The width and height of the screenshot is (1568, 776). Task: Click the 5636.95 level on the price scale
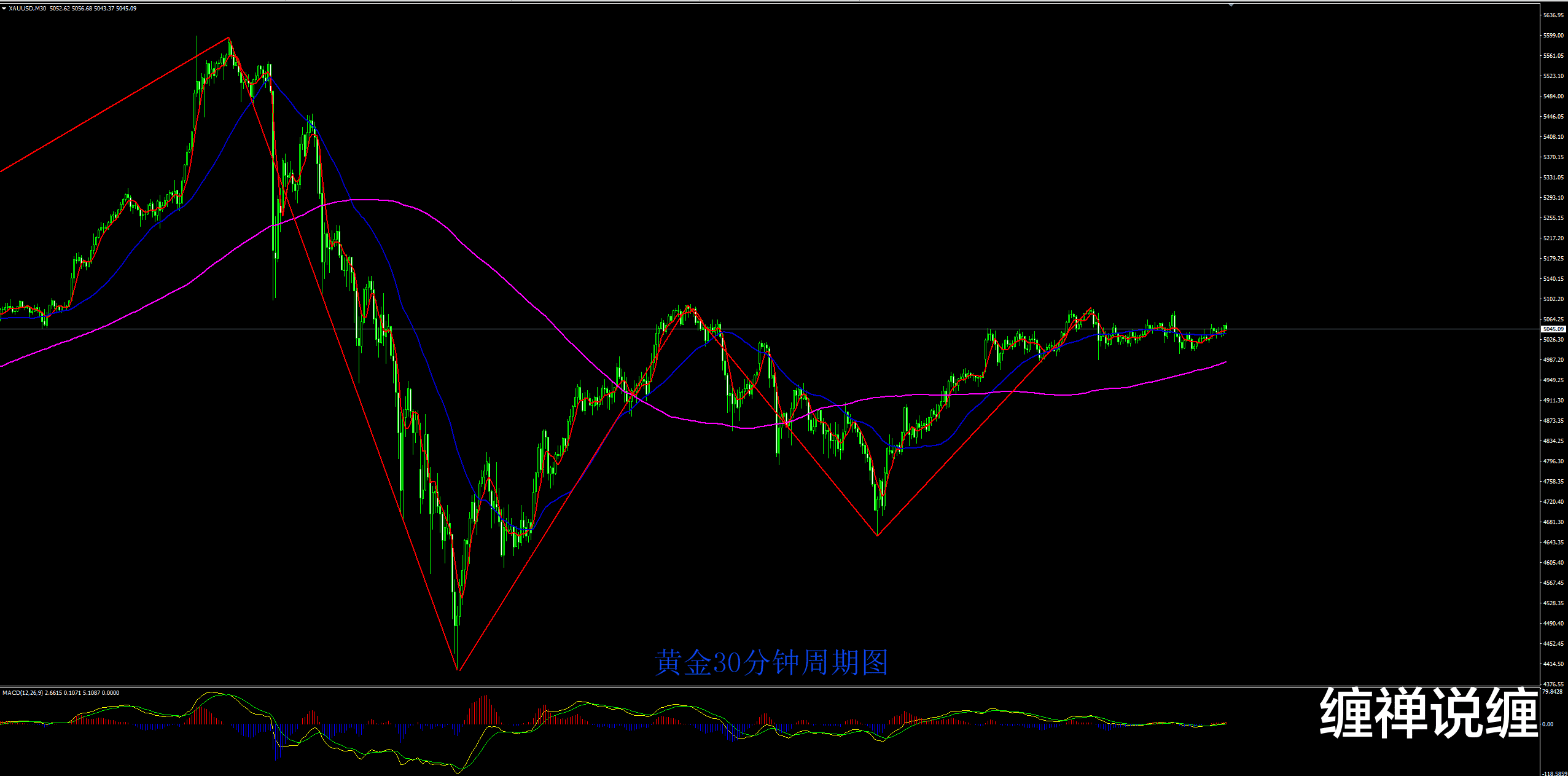[1553, 15]
